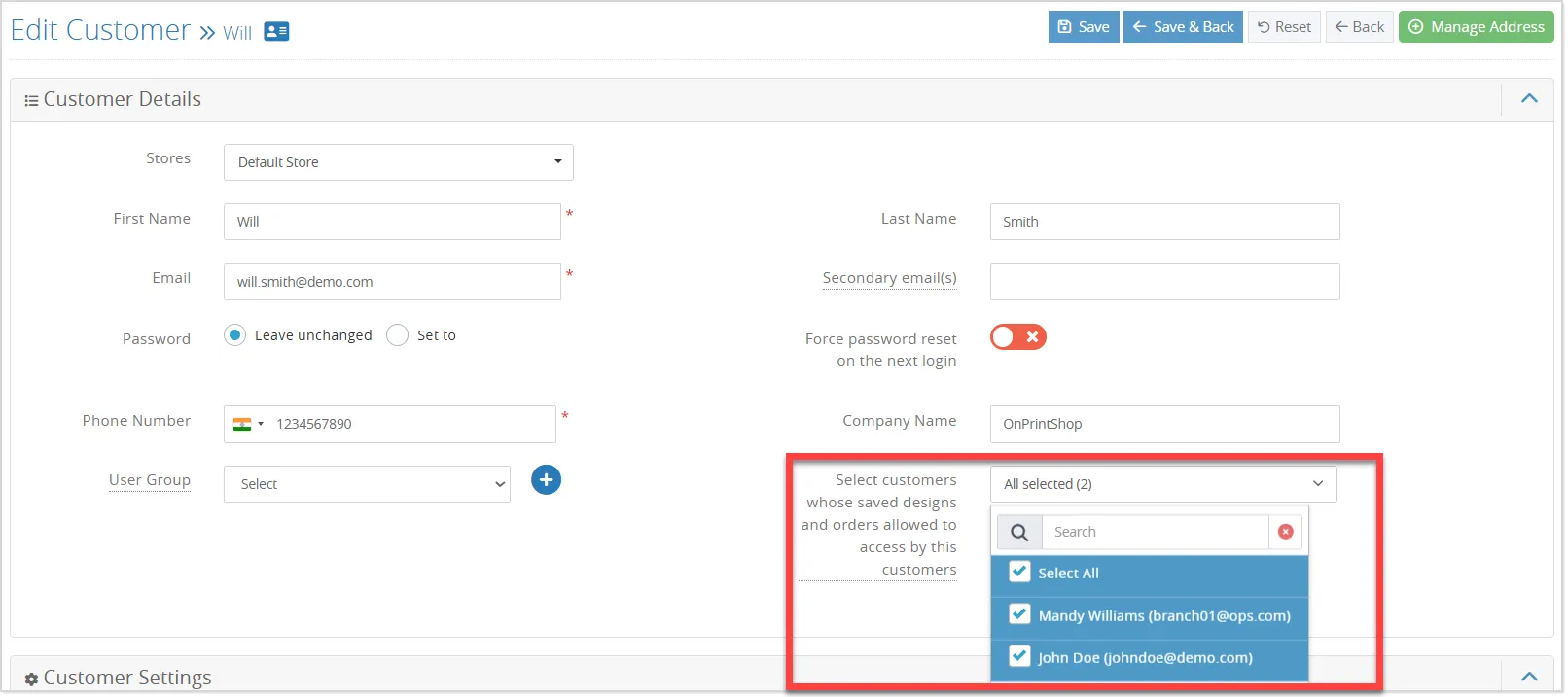Open the User Group select dropdown
The image size is (1568, 697).
(x=368, y=484)
